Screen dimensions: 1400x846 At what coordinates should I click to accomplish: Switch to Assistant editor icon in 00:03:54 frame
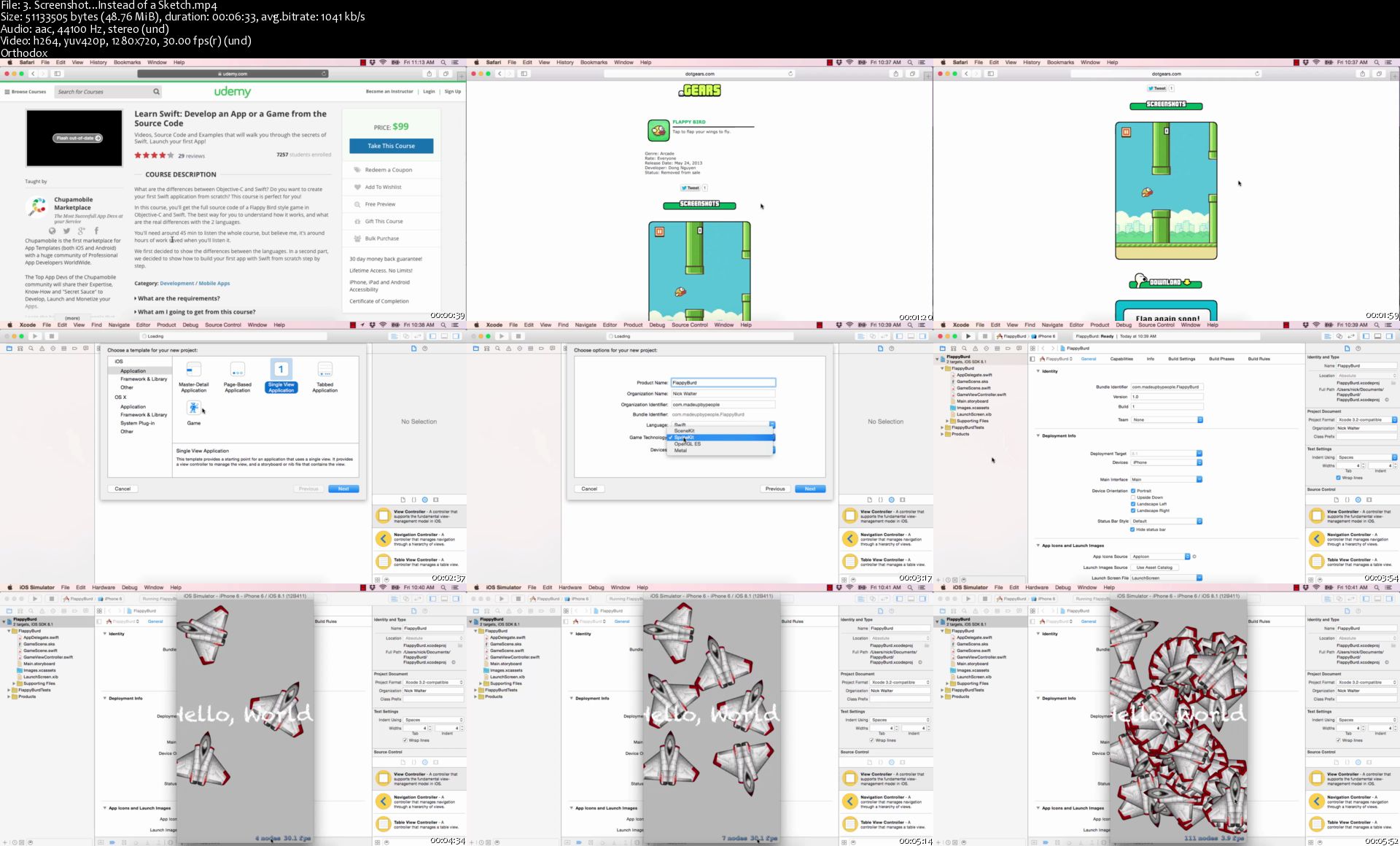click(1339, 336)
